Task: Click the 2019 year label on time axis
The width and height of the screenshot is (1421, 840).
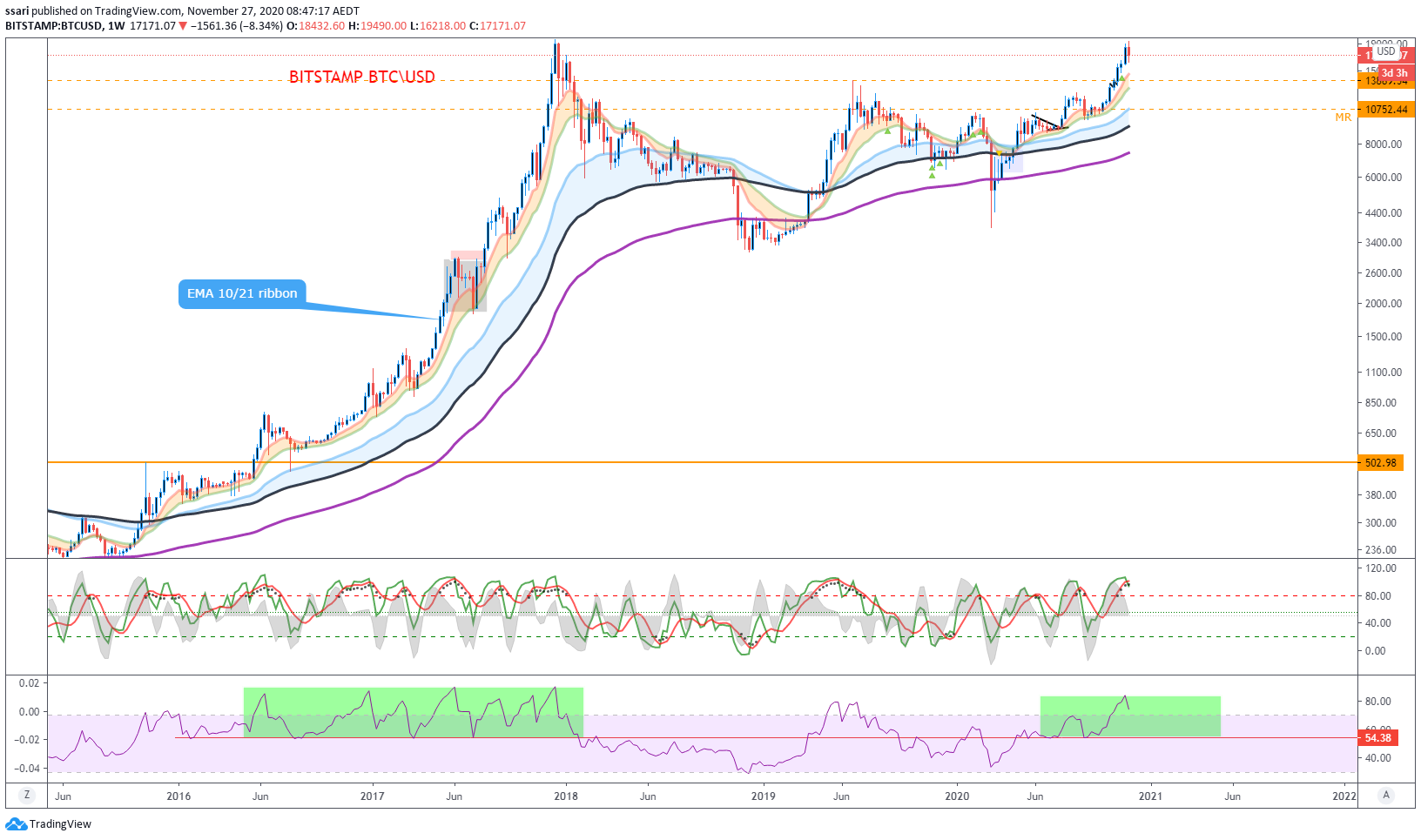Action: [764, 796]
